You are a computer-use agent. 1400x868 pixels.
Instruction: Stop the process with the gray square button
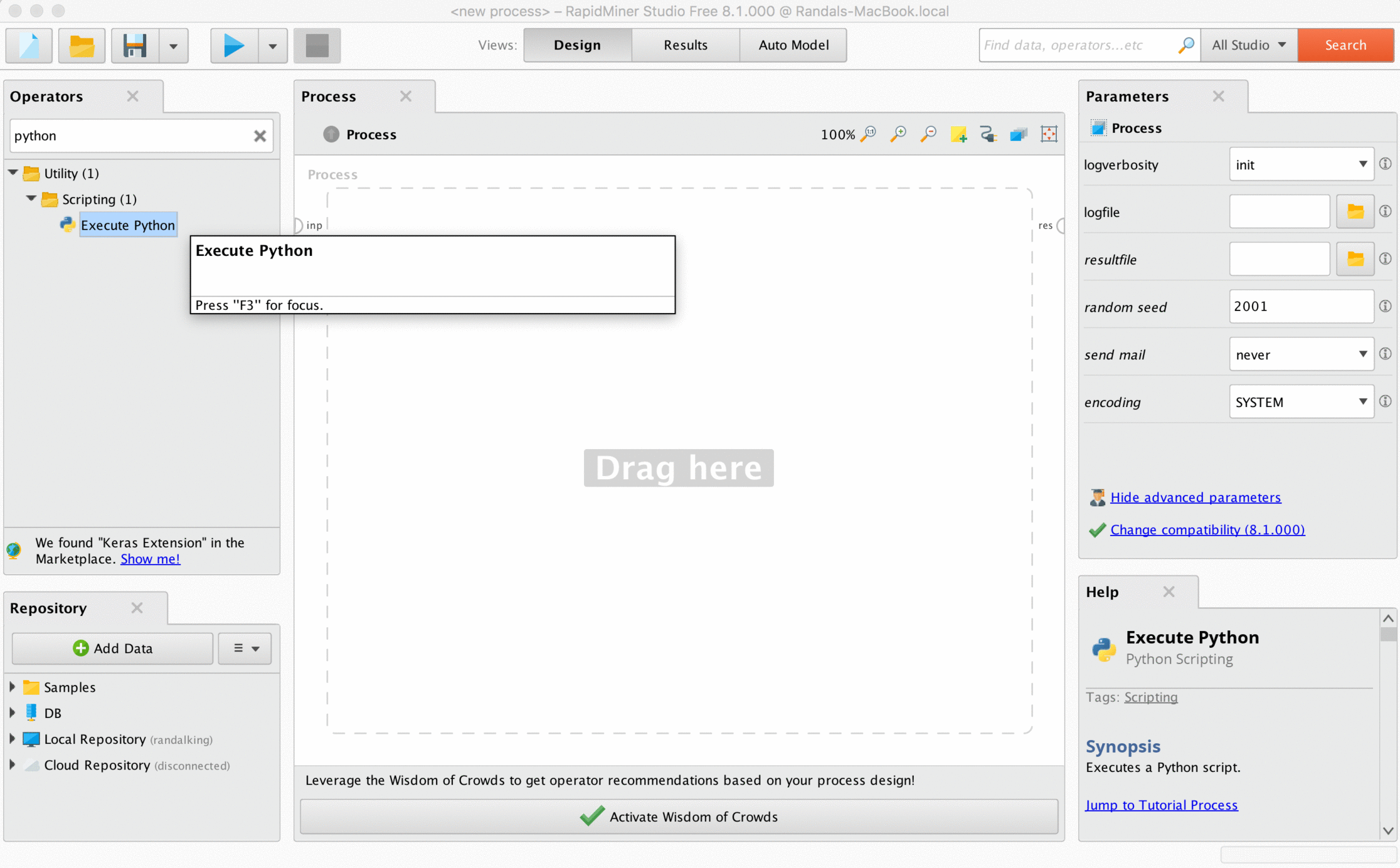pyautogui.click(x=317, y=45)
